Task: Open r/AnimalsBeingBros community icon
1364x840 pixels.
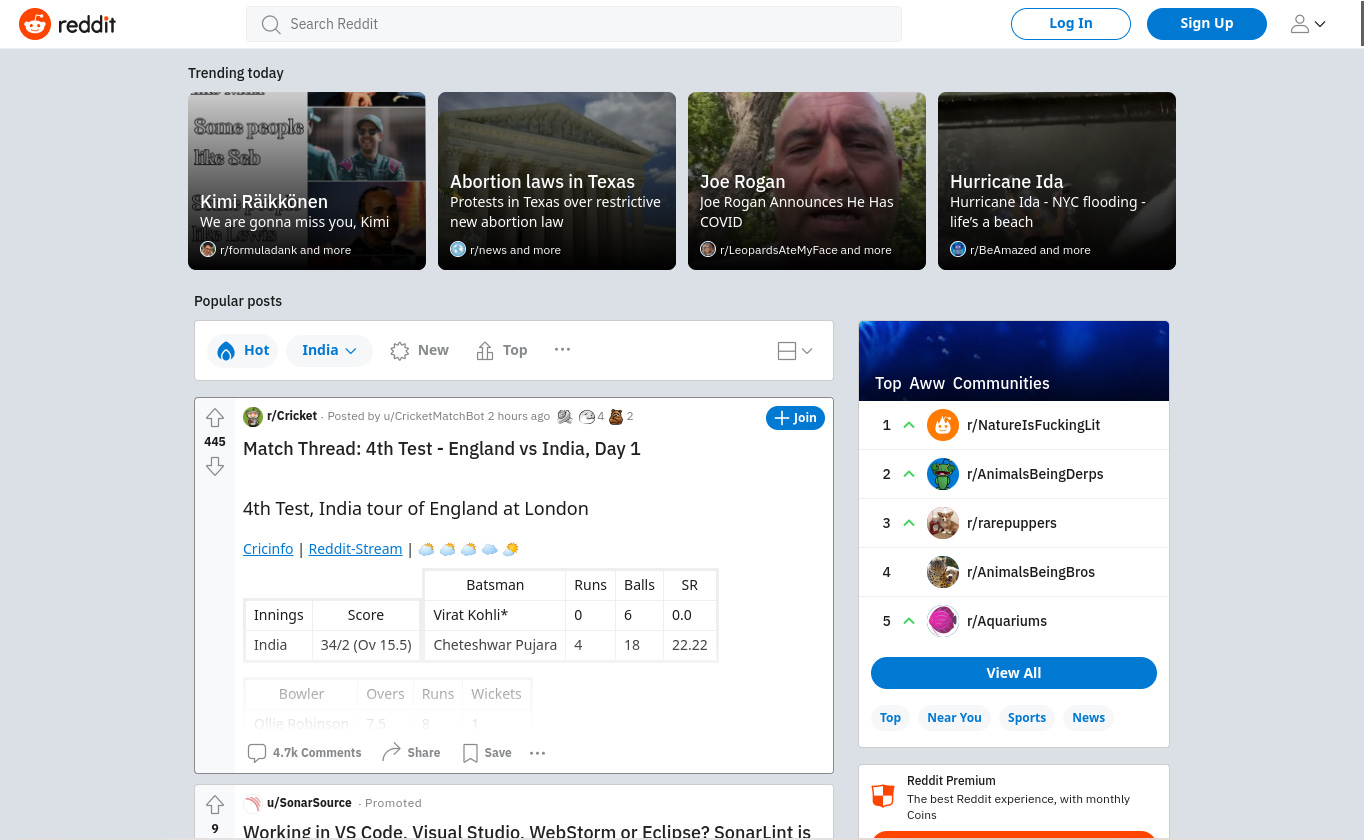Action: [943, 572]
